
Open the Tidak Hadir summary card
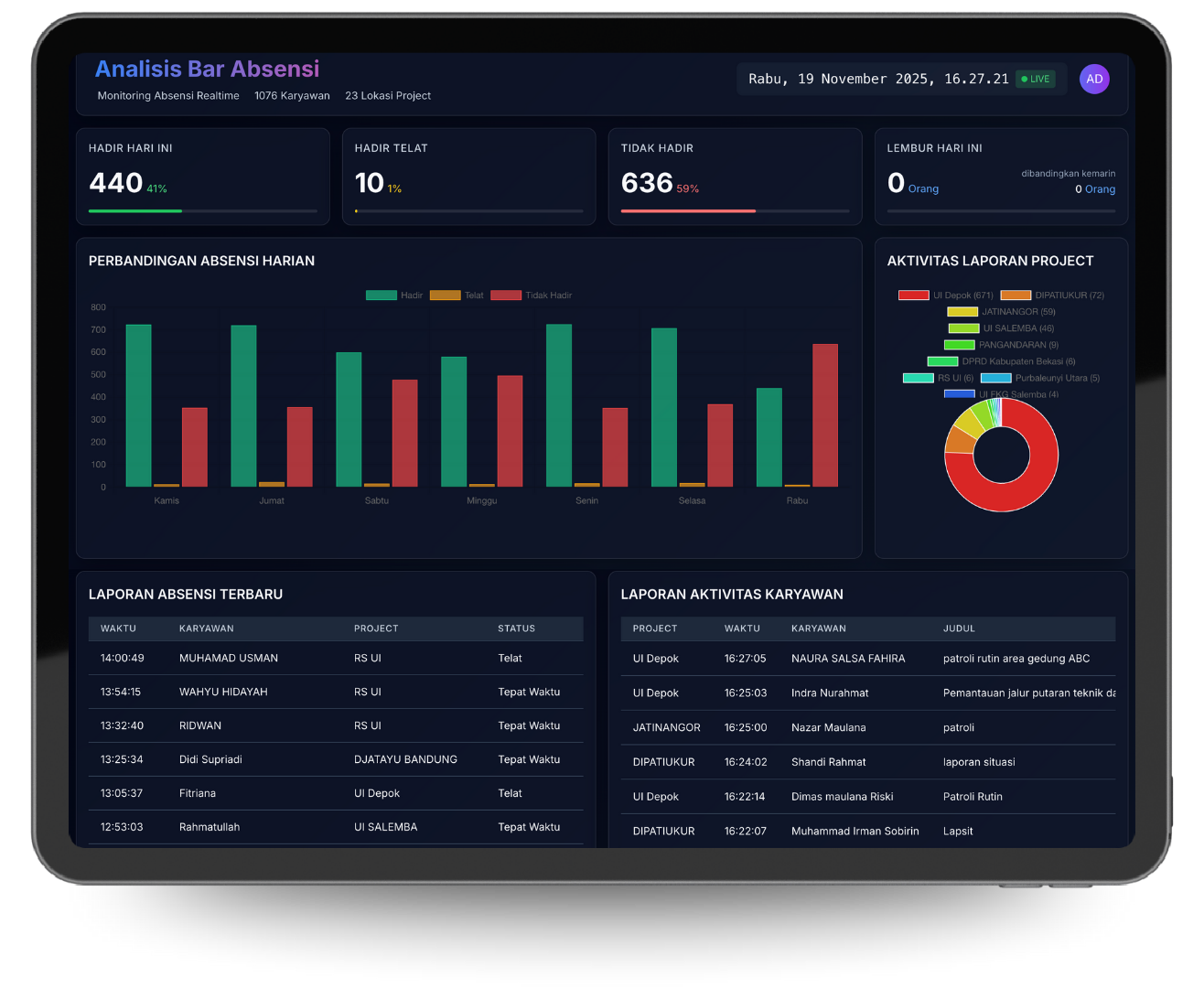click(735, 177)
